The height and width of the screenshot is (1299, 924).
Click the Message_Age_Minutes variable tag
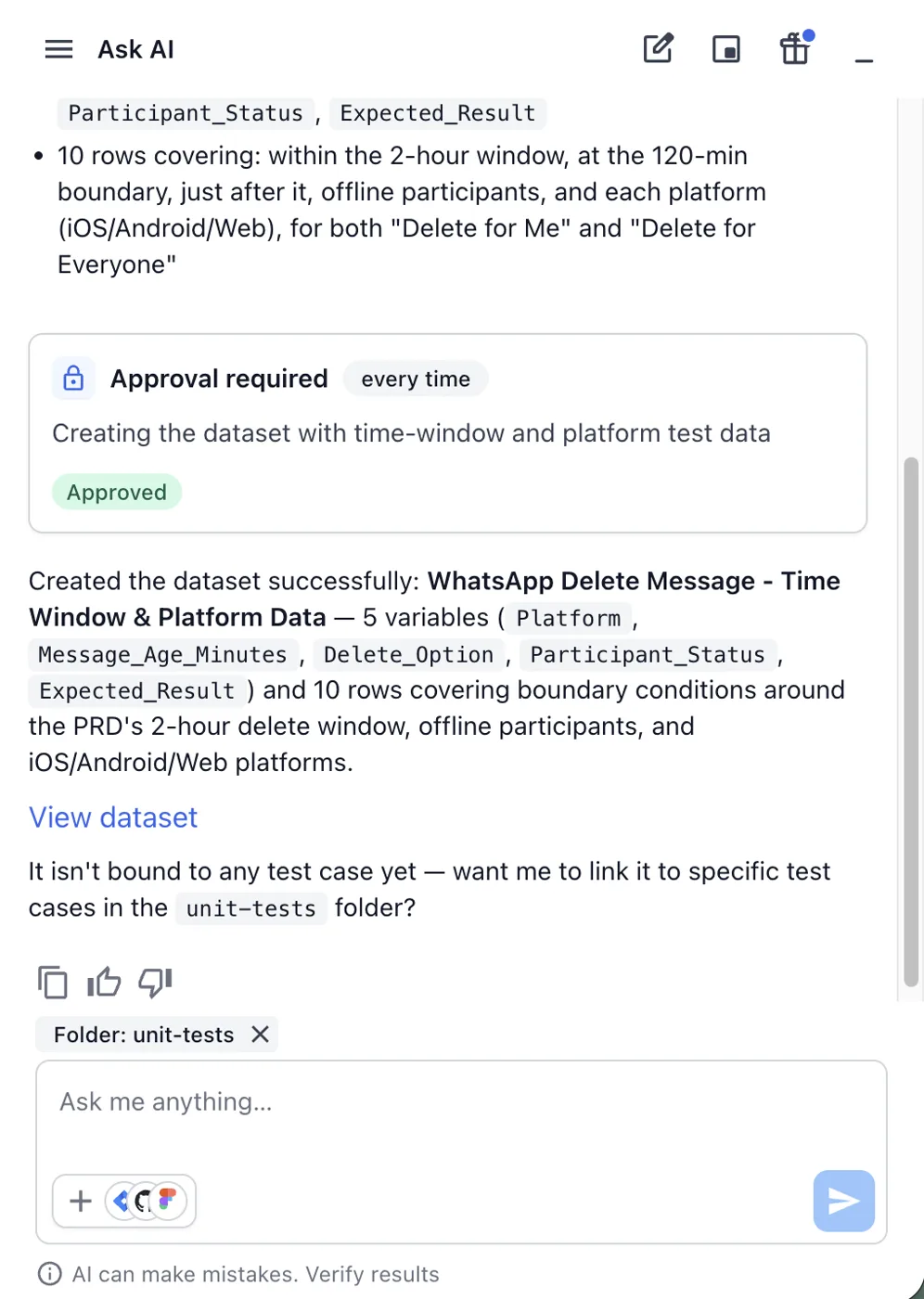(162, 654)
